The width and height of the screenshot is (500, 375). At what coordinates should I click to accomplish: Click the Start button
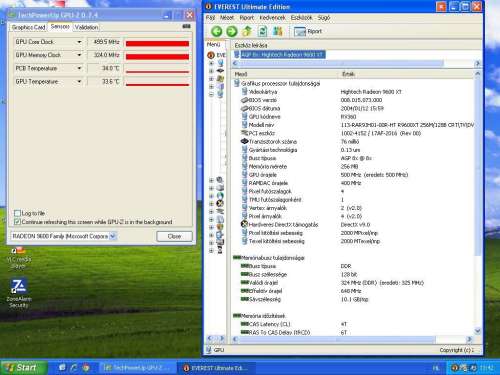pyautogui.click(x=23, y=368)
